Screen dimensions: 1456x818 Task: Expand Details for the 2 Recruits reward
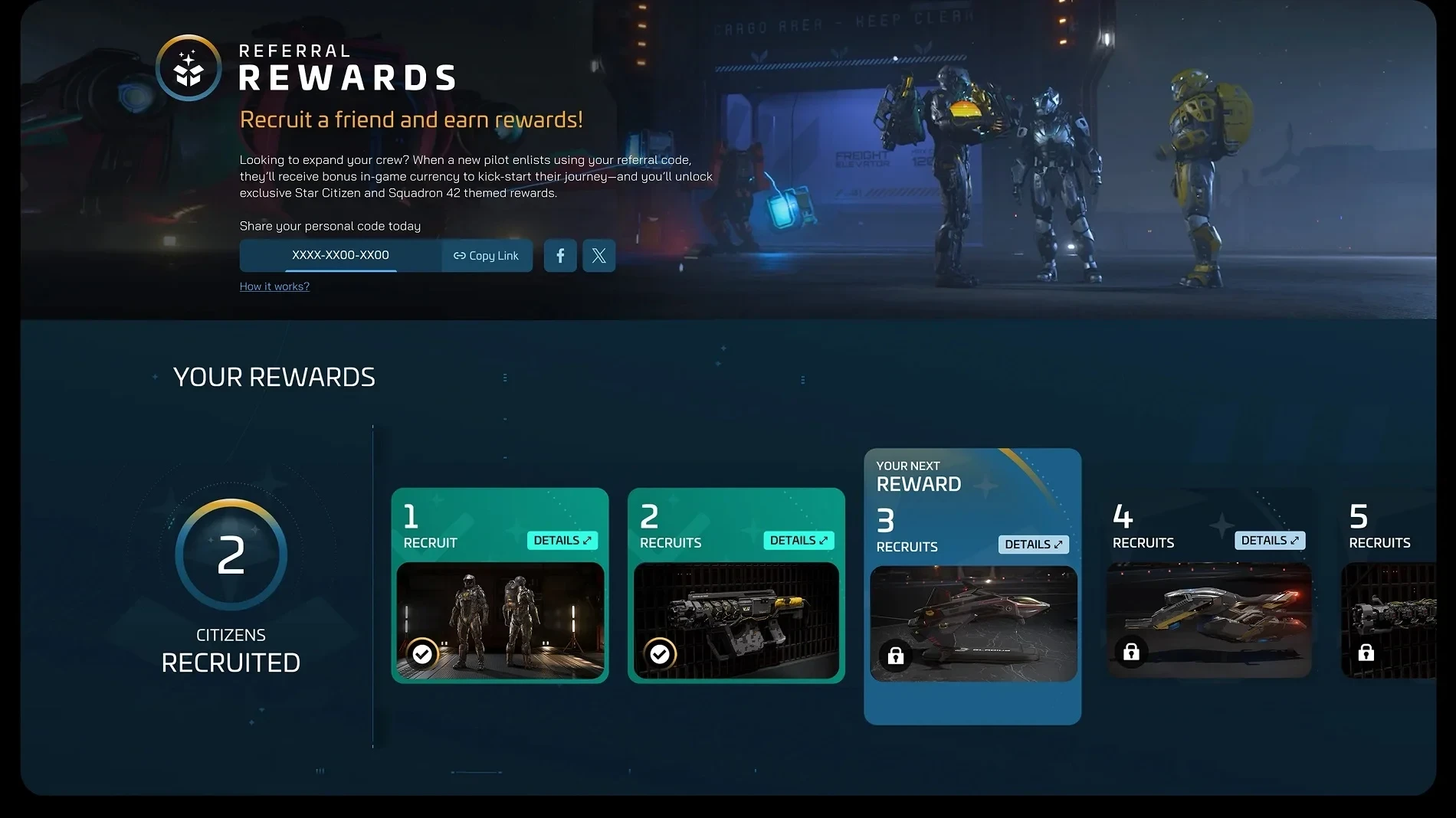point(799,541)
